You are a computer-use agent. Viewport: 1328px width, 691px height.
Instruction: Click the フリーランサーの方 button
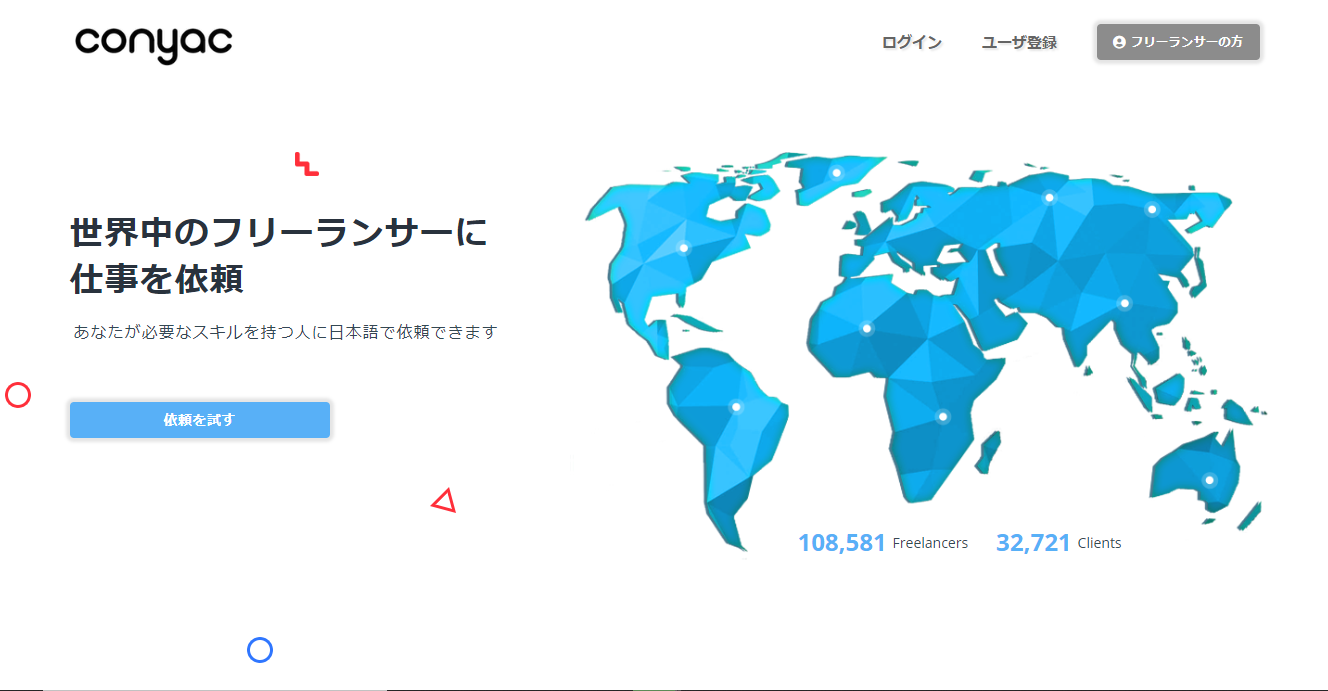(1178, 42)
